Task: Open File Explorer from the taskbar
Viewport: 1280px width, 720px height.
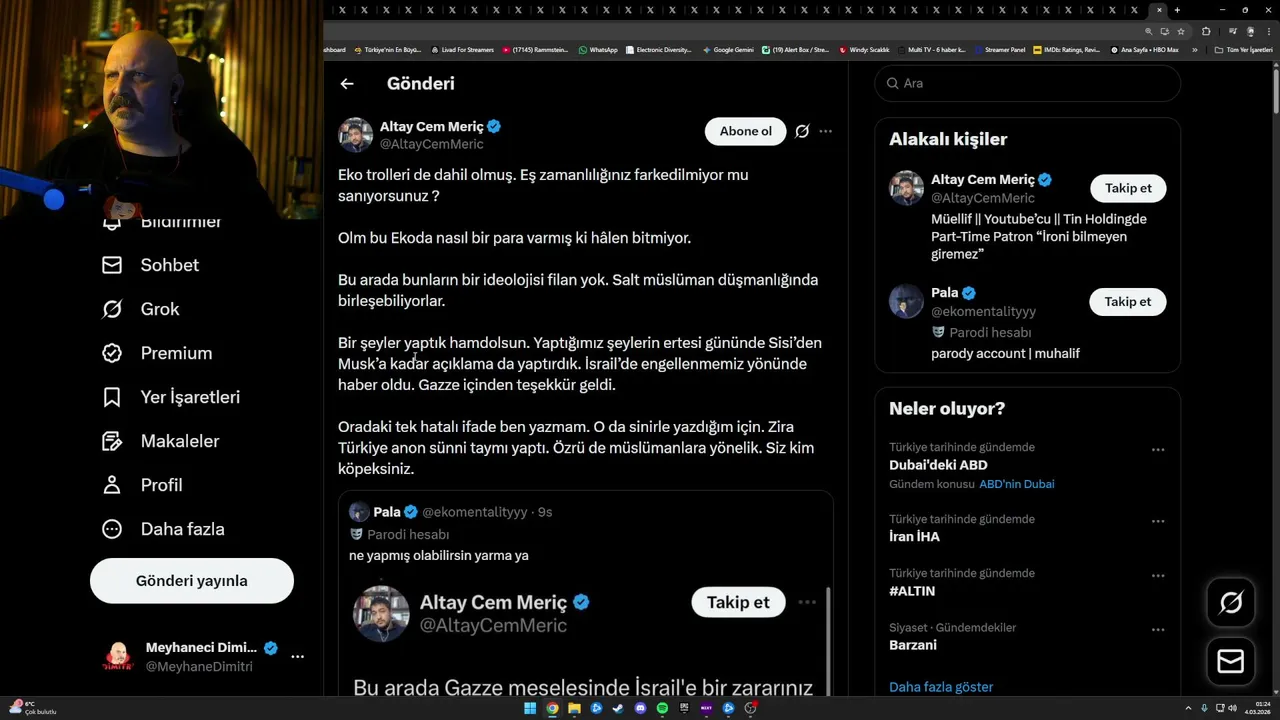Action: pos(574,708)
